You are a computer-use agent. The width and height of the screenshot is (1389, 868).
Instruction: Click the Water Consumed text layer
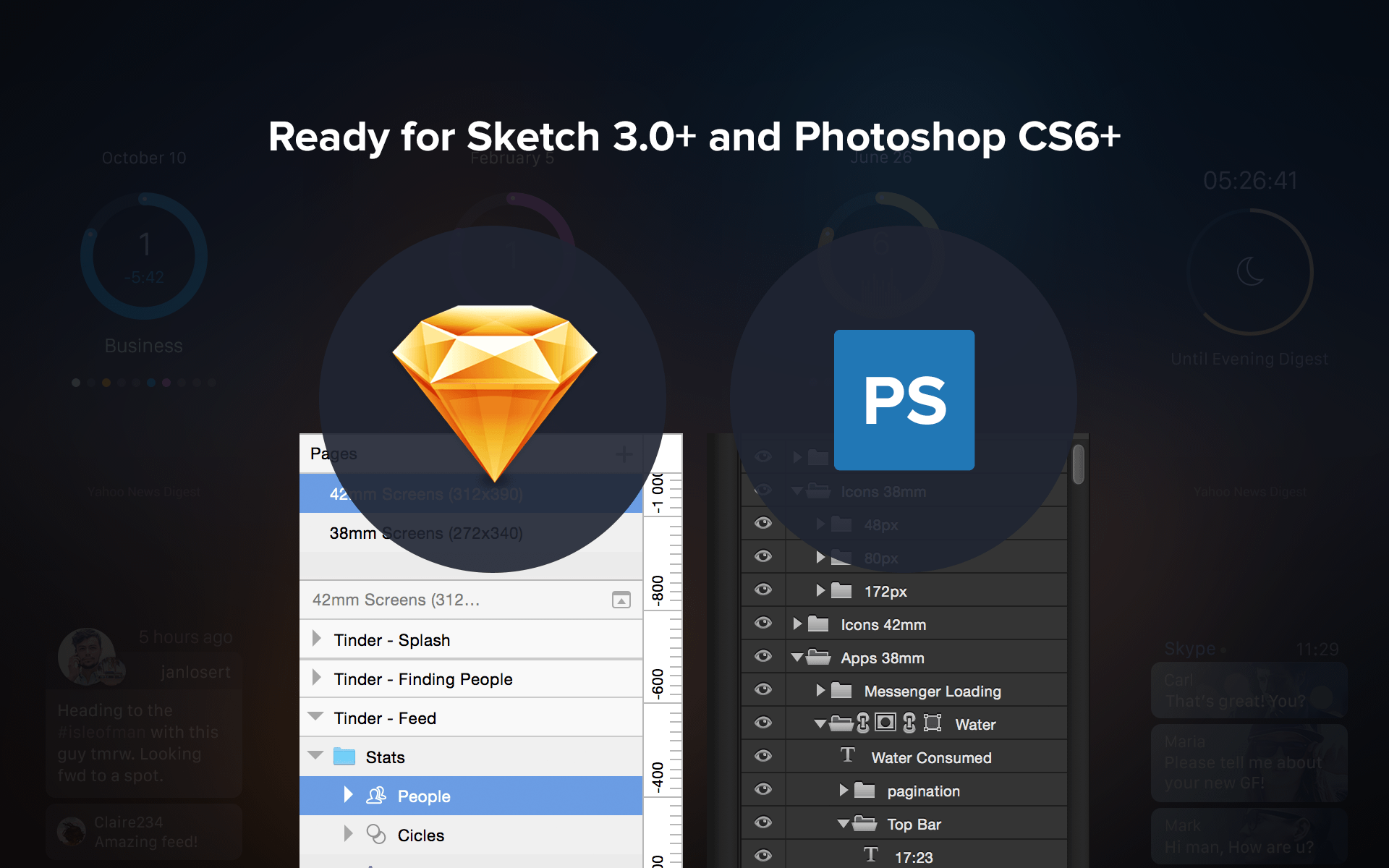(x=929, y=759)
